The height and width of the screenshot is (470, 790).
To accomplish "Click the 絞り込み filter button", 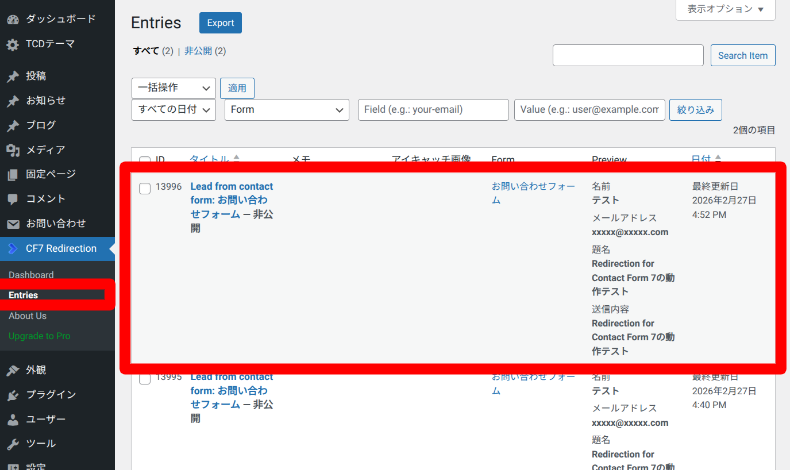I will pyautogui.click(x=695, y=110).
